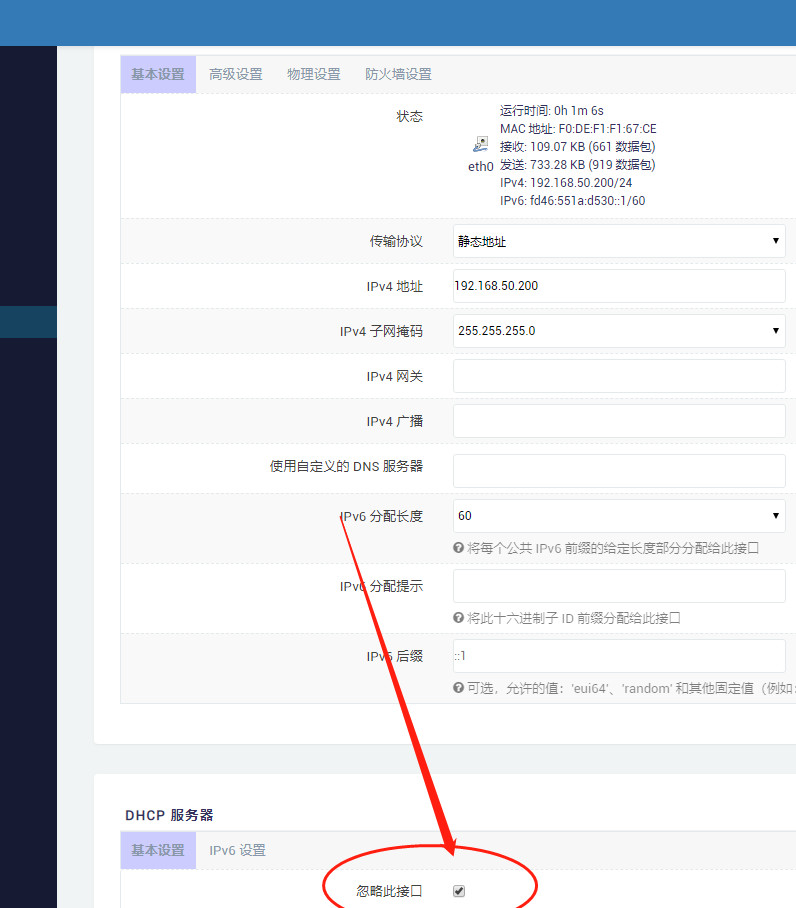Switch to DHCP 服务器 IPv6 设置 tab
This screenshot has height=908, width=796.
pos(237,850)
